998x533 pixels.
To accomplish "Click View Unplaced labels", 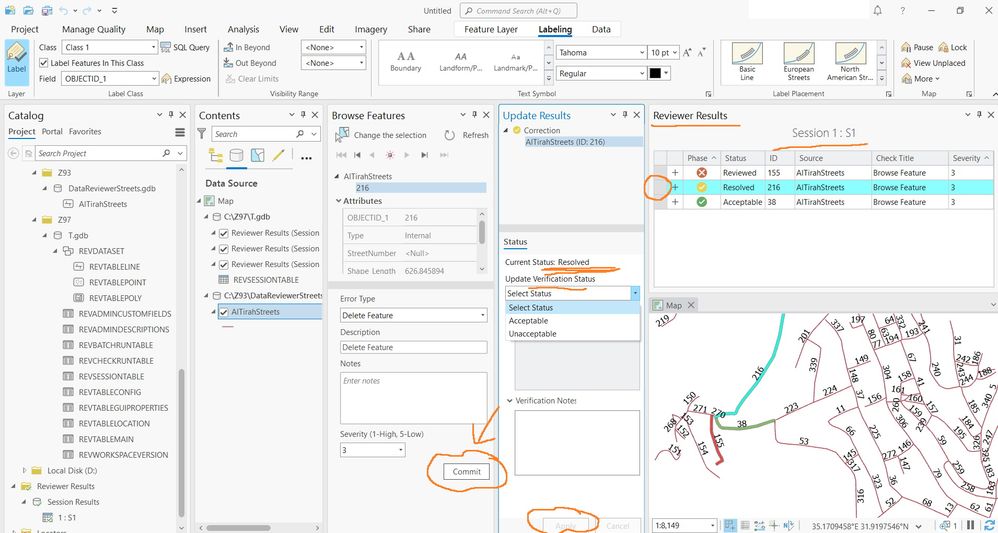I will pos(933,63).
